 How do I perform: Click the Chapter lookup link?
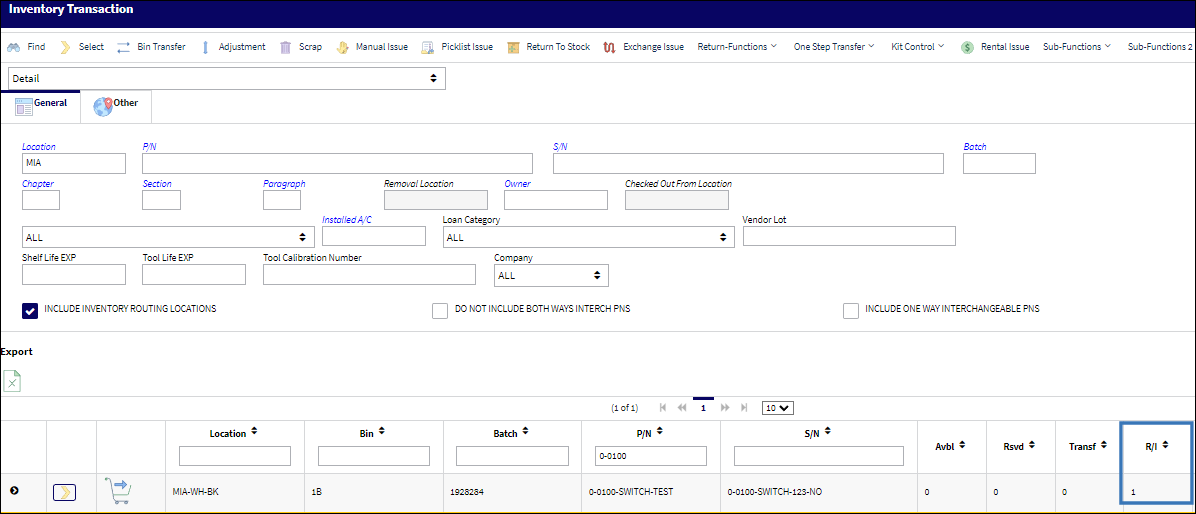coord(38,184)
